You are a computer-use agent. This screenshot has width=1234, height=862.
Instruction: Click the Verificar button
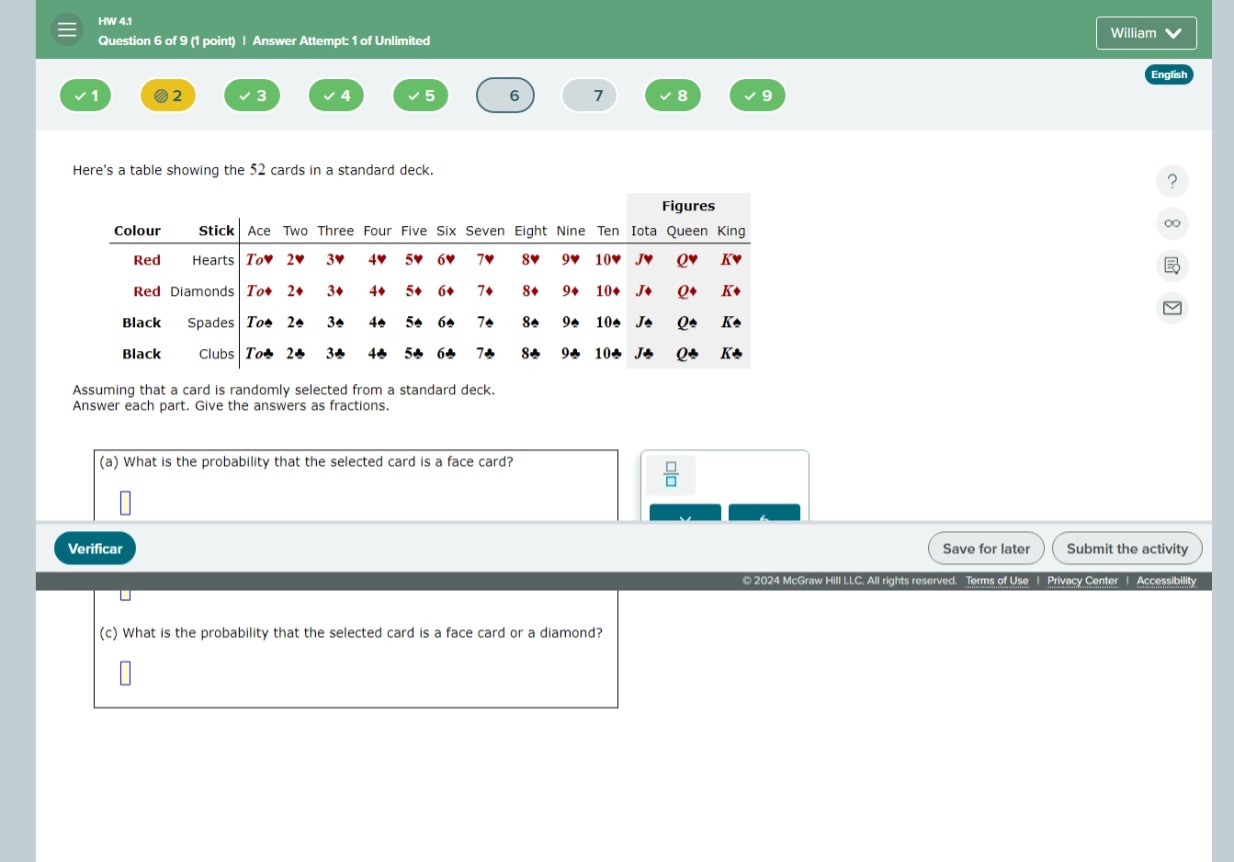pos(95,548)
